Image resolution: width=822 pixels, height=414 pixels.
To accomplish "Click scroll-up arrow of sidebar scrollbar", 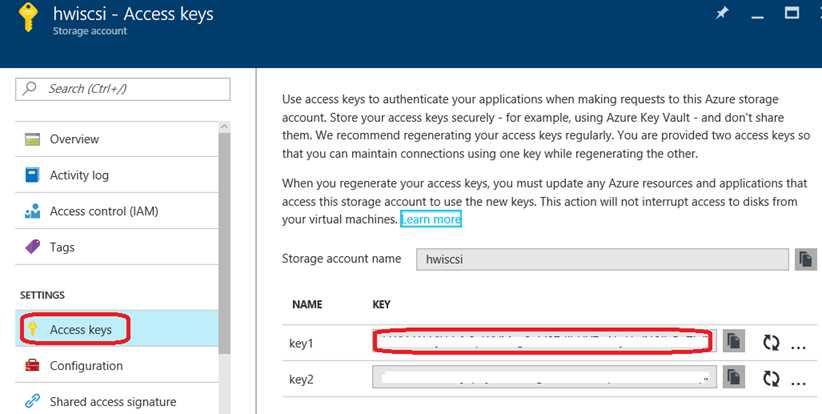I will pyautogui.click(x=224, y=126).
